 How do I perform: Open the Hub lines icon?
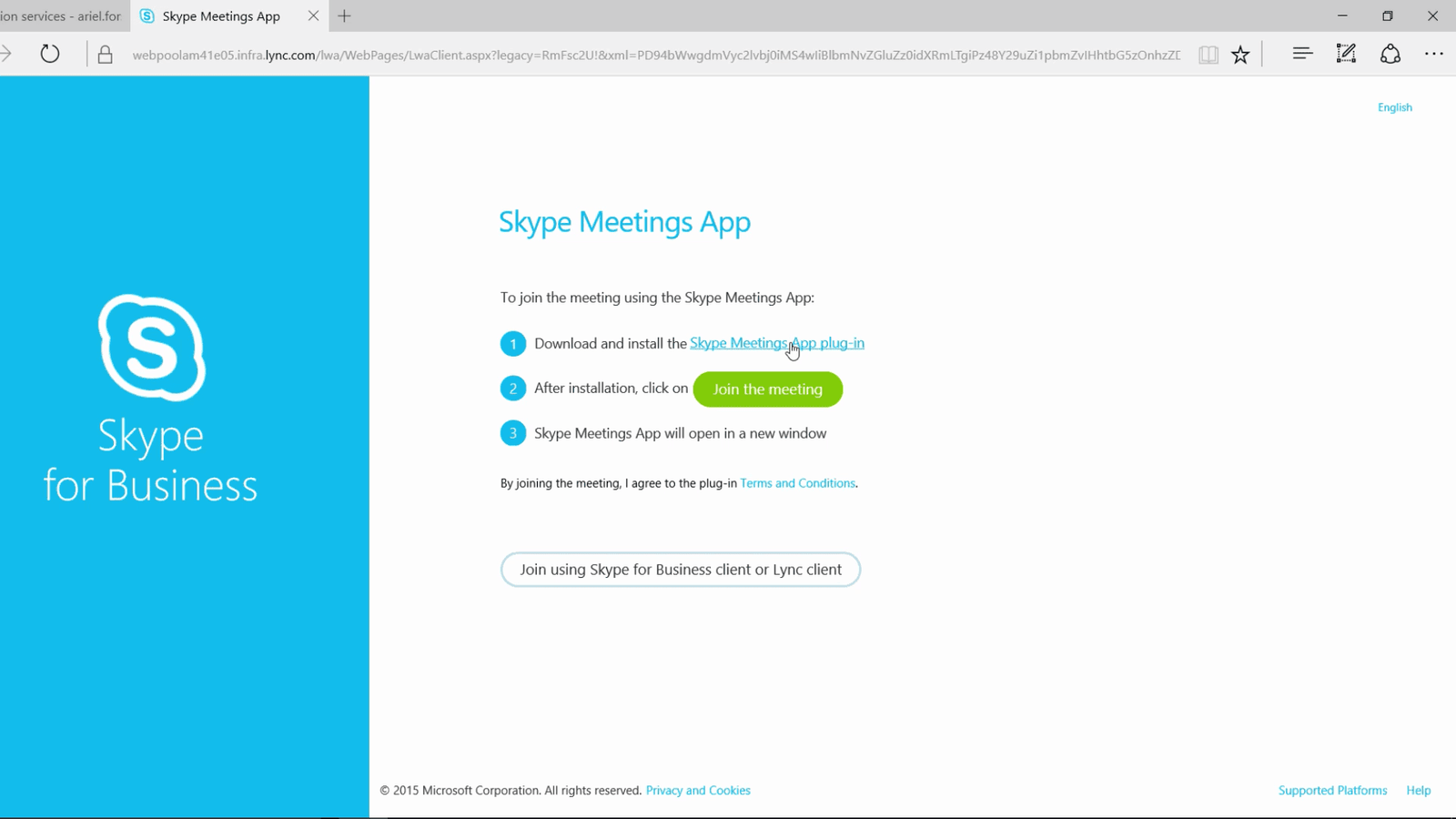(x=1302, y=54)
